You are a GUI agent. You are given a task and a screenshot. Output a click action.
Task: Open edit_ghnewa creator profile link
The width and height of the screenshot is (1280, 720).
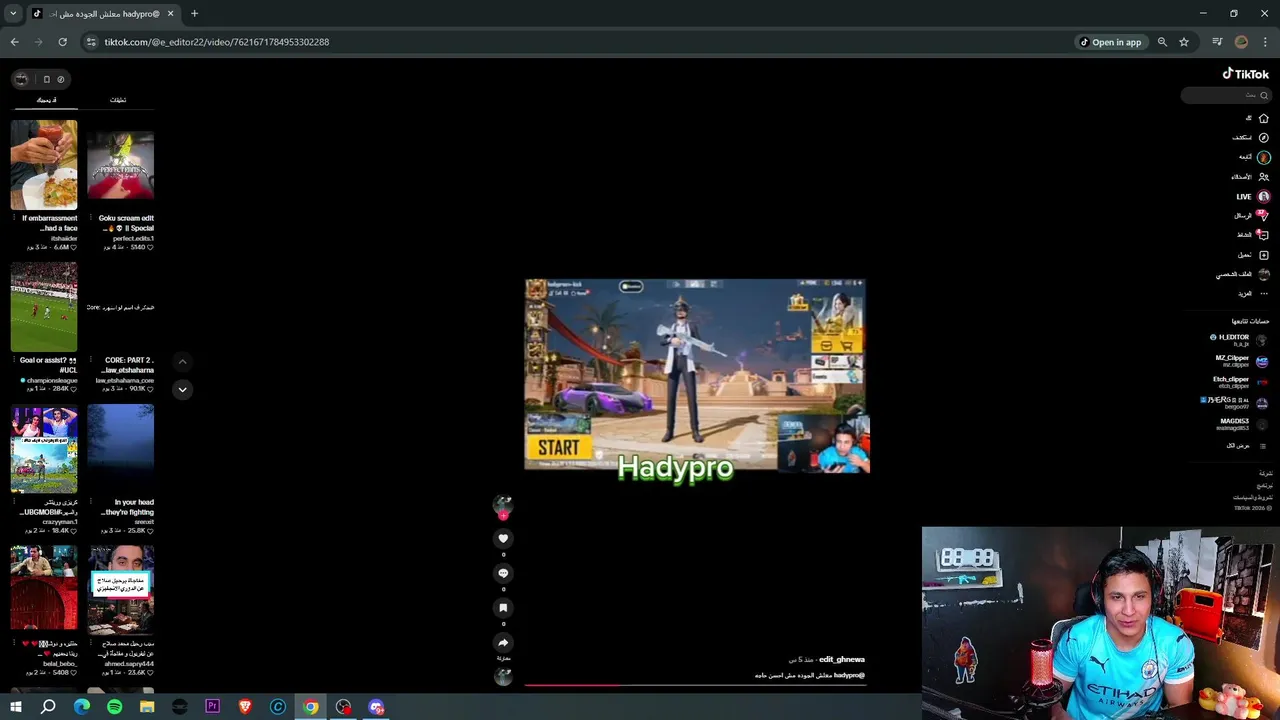click(x=842, y=660)
